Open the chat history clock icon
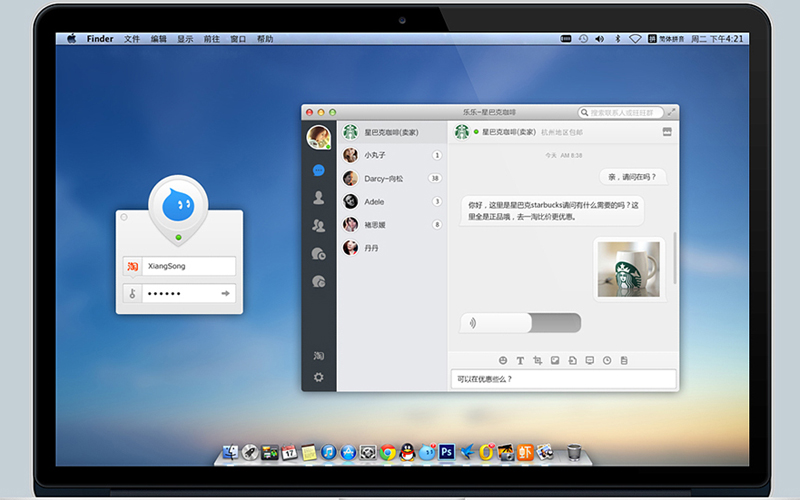Viewport: 800px width, 500px height. click(x=606, y=360)
